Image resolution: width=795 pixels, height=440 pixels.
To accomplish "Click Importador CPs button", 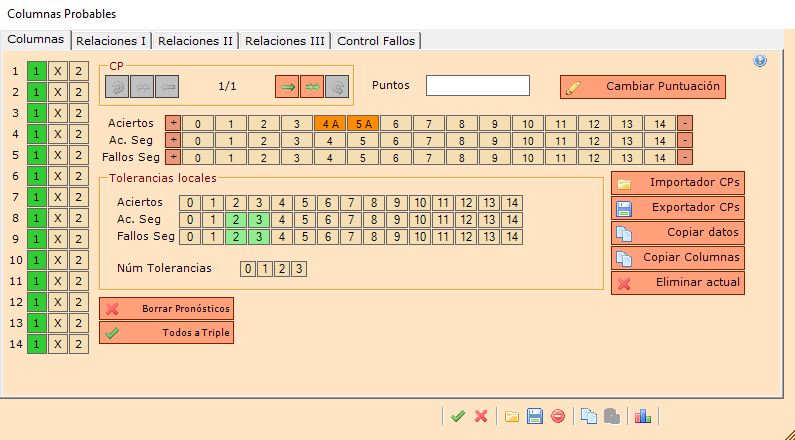I will [678, 183].
